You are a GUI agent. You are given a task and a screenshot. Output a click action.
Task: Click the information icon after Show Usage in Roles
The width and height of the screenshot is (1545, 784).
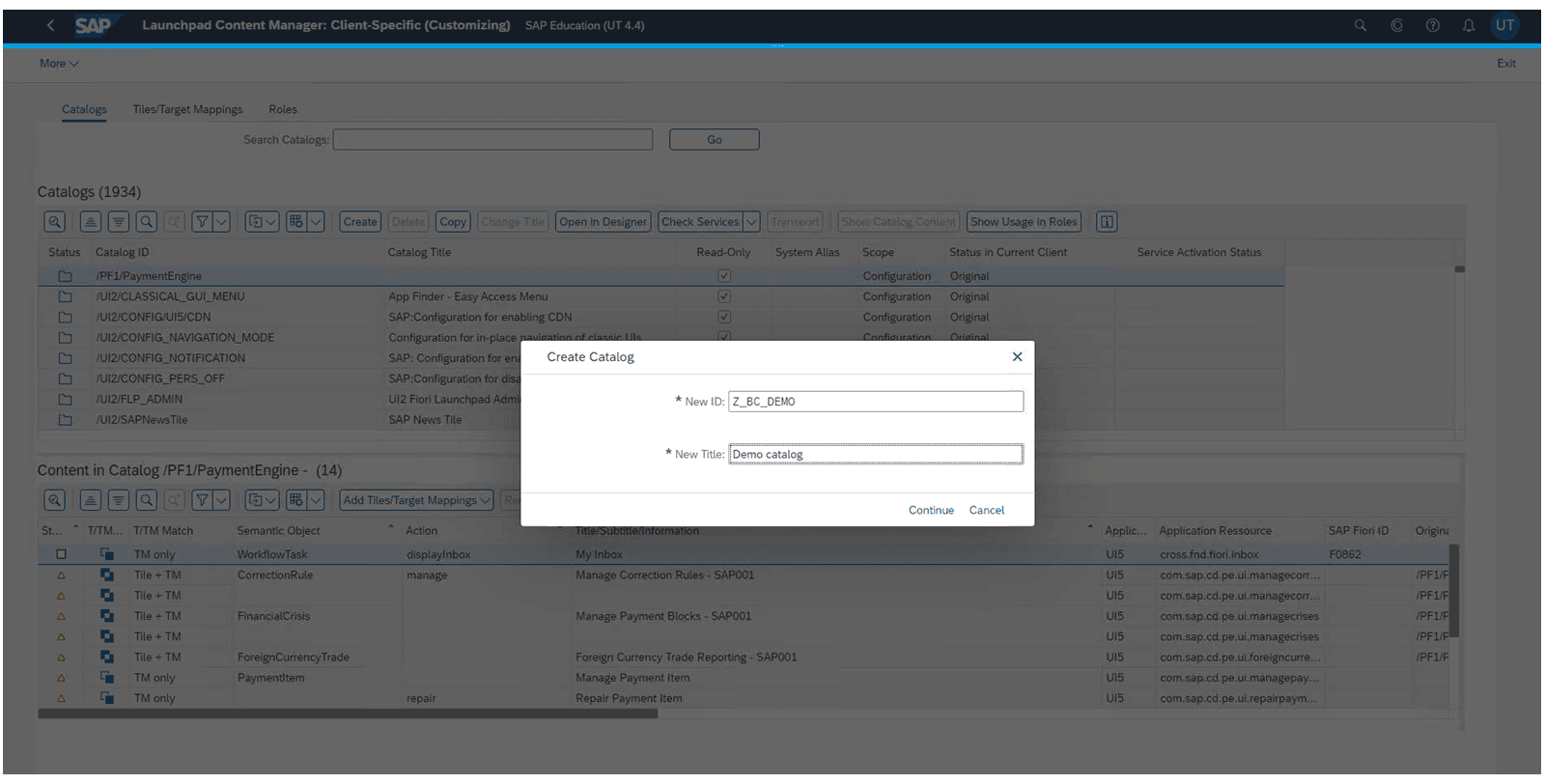pos(1107,222)
